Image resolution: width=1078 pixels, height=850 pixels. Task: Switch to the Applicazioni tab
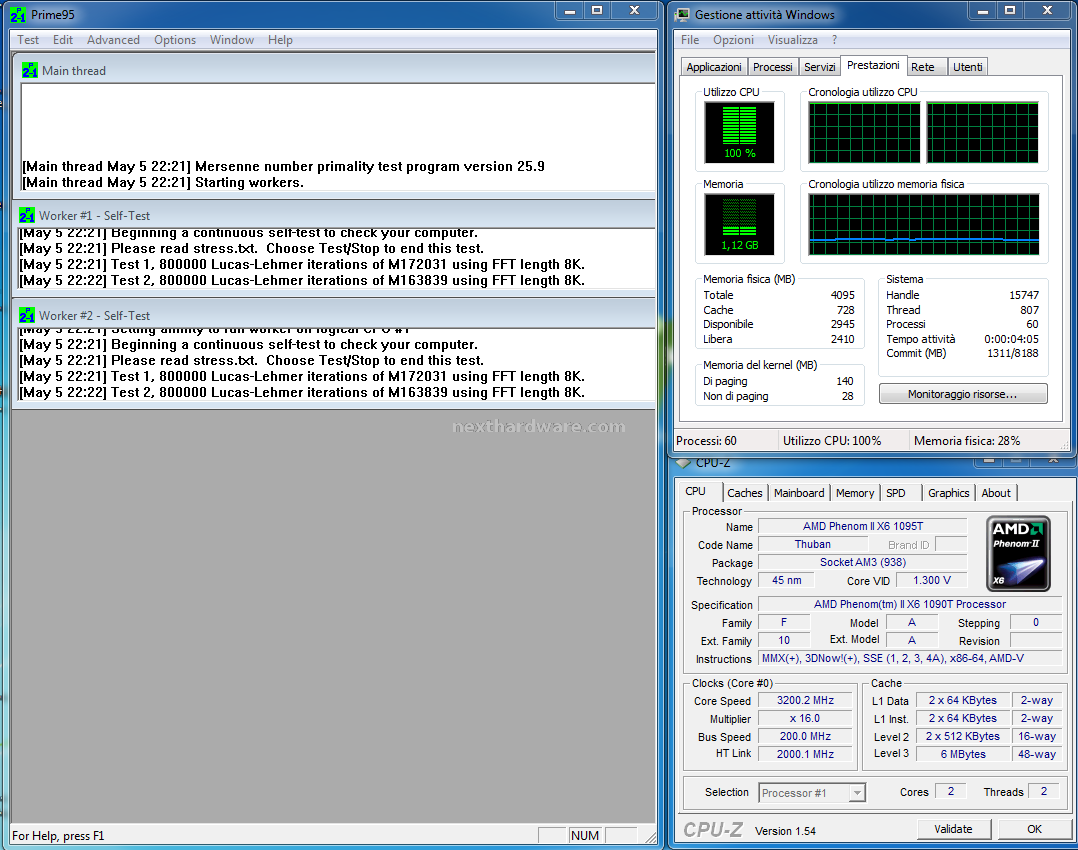coord(714,67)
